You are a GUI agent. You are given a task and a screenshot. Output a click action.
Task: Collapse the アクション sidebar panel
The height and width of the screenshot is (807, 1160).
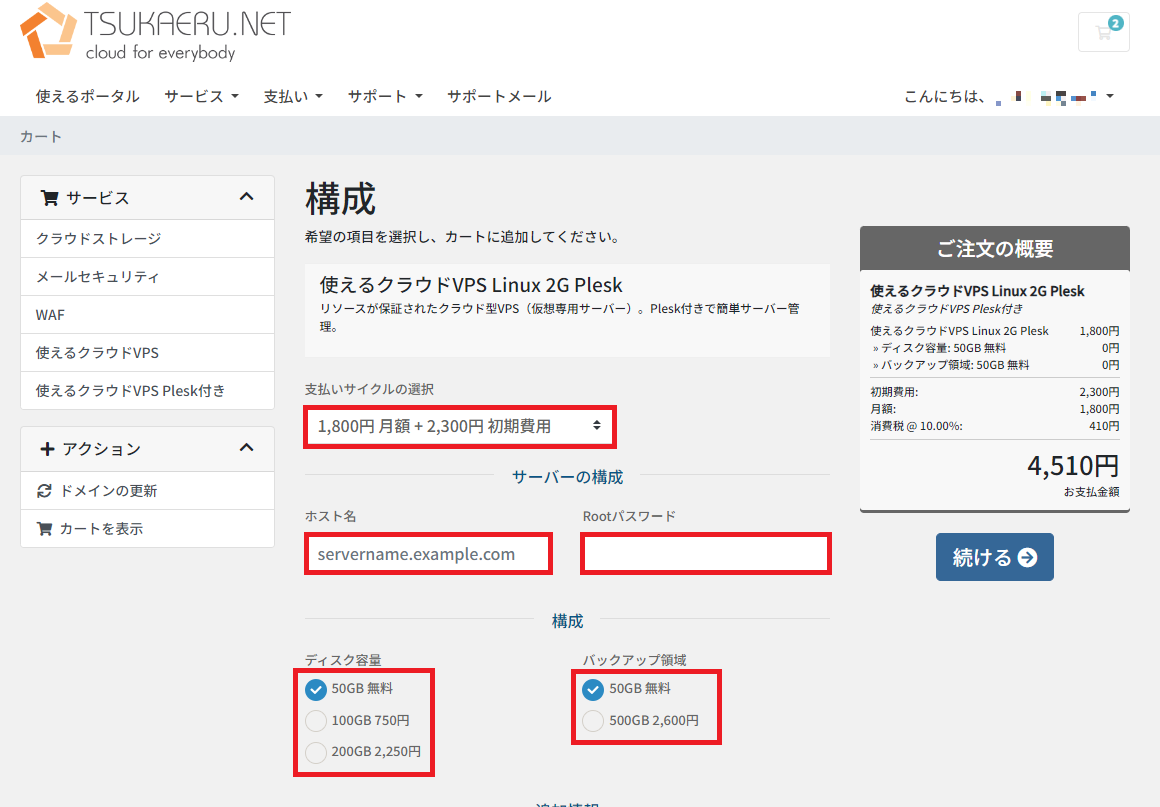[246, 448]
